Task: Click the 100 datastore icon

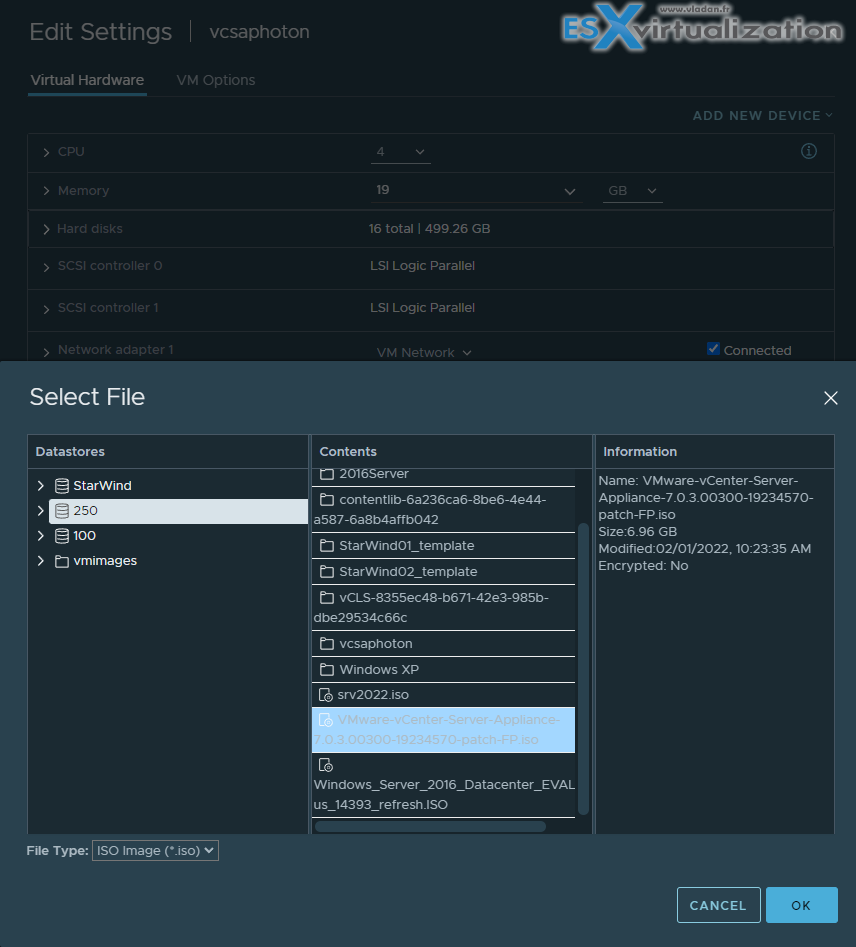Action: pos(62,536)
